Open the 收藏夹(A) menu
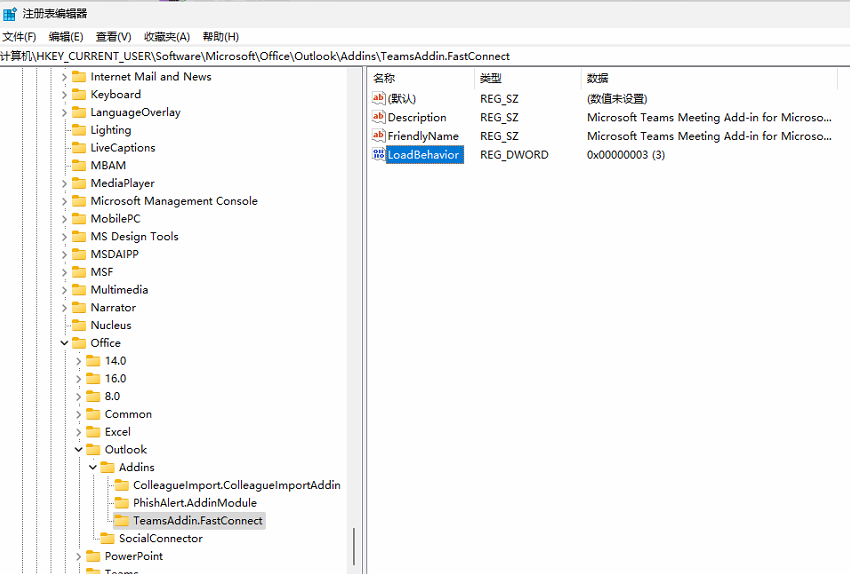 (166, 36)
